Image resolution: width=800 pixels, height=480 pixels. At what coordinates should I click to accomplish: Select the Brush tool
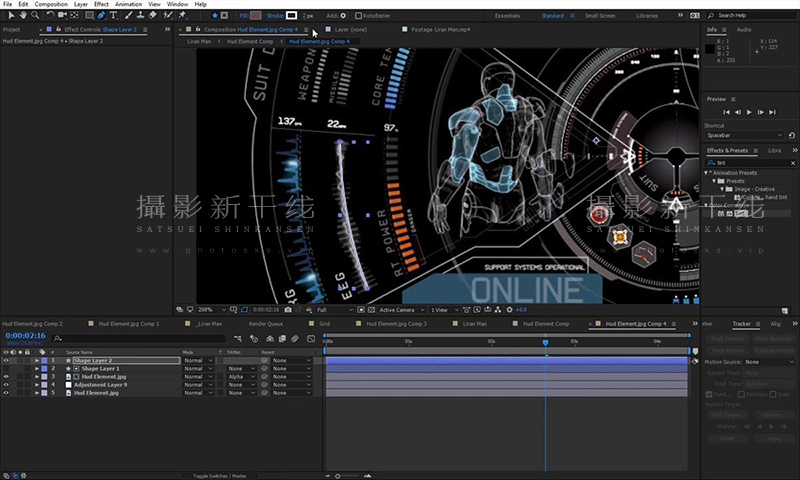[129, 15]
